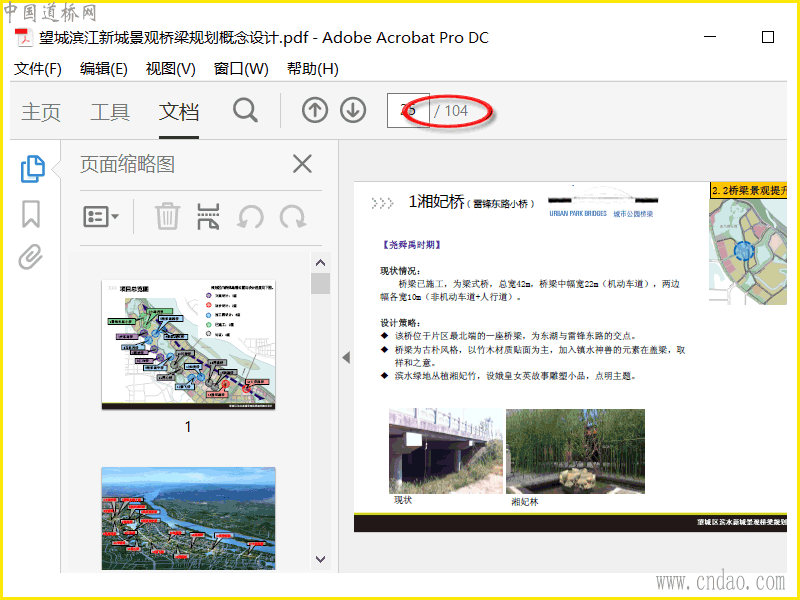800x600 pixels.
Task: Go to previous page with up arrow
Action: [315, 110]
